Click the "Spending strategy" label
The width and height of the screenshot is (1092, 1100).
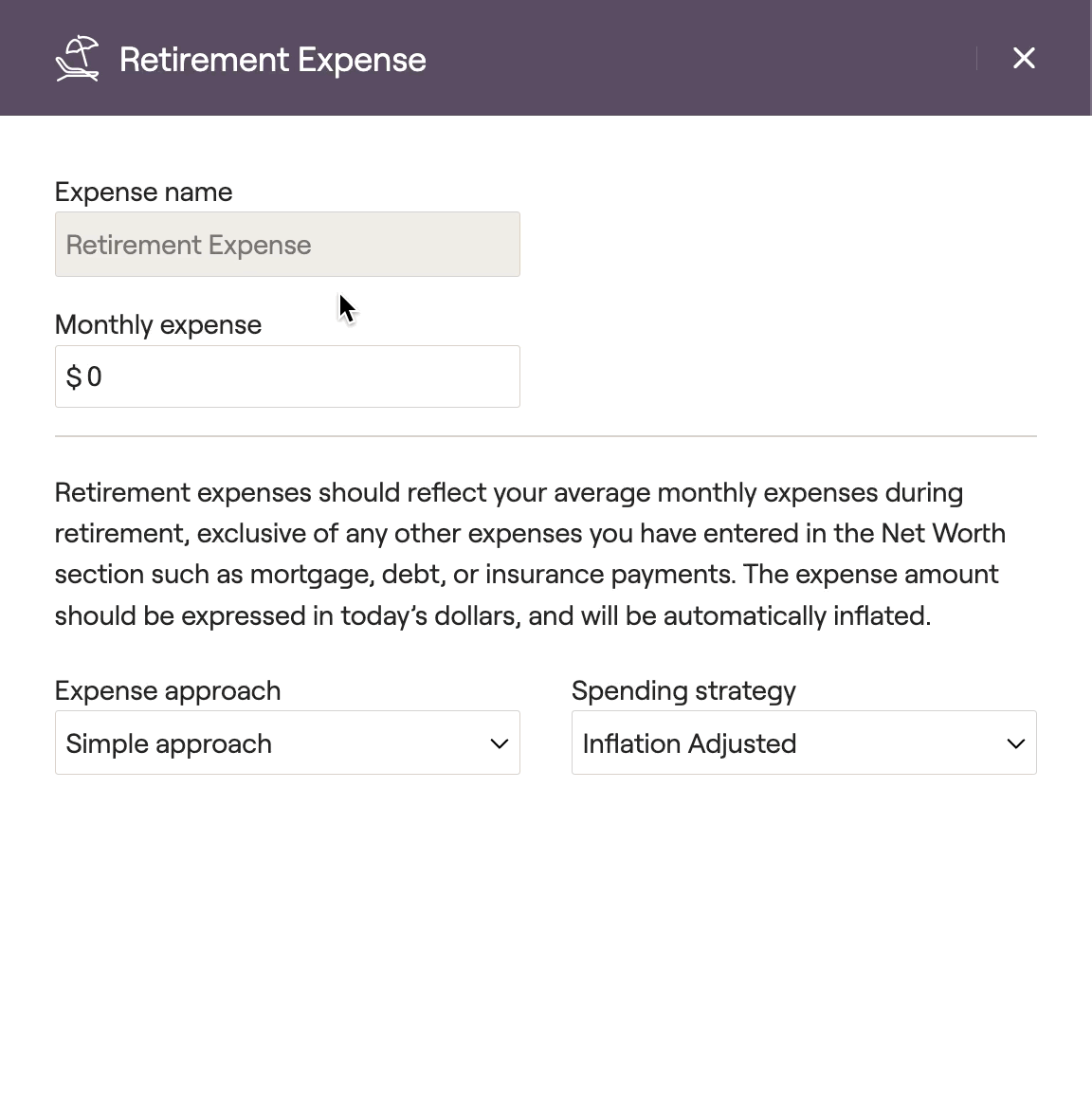683,691
